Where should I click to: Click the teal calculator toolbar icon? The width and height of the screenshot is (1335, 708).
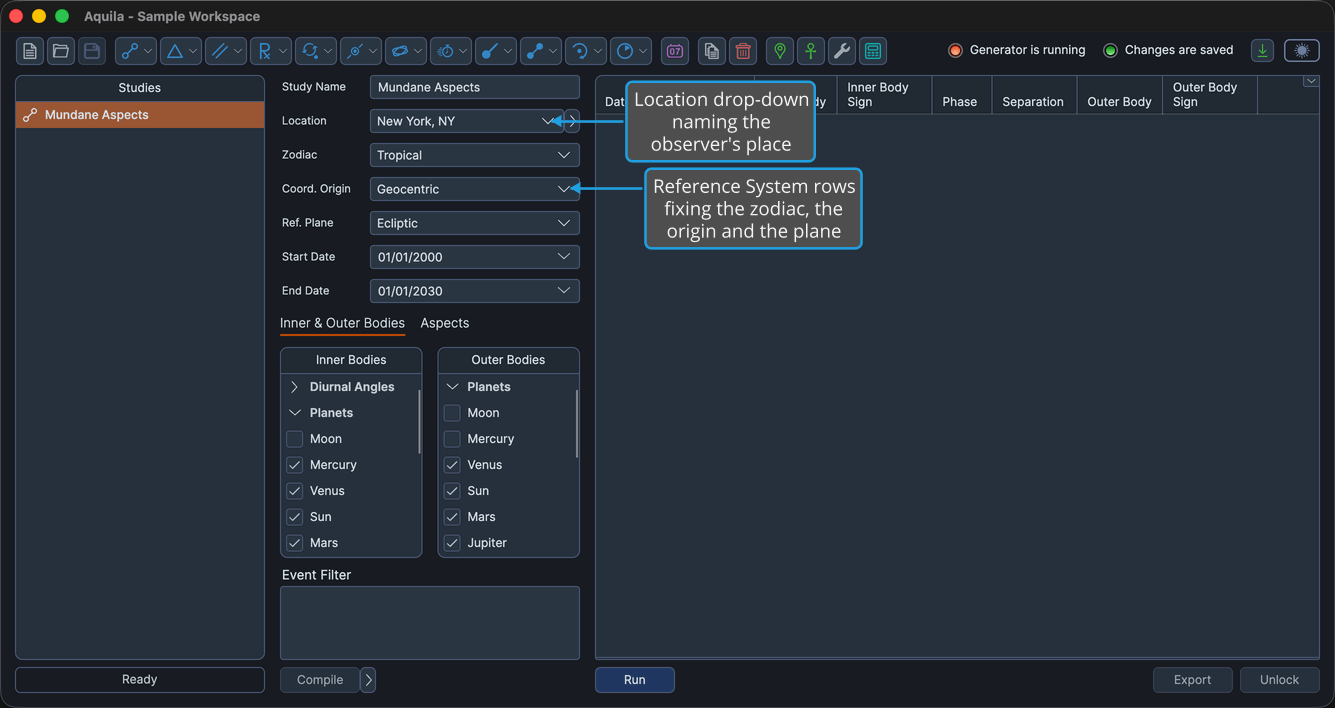click(x=873, y=51)
